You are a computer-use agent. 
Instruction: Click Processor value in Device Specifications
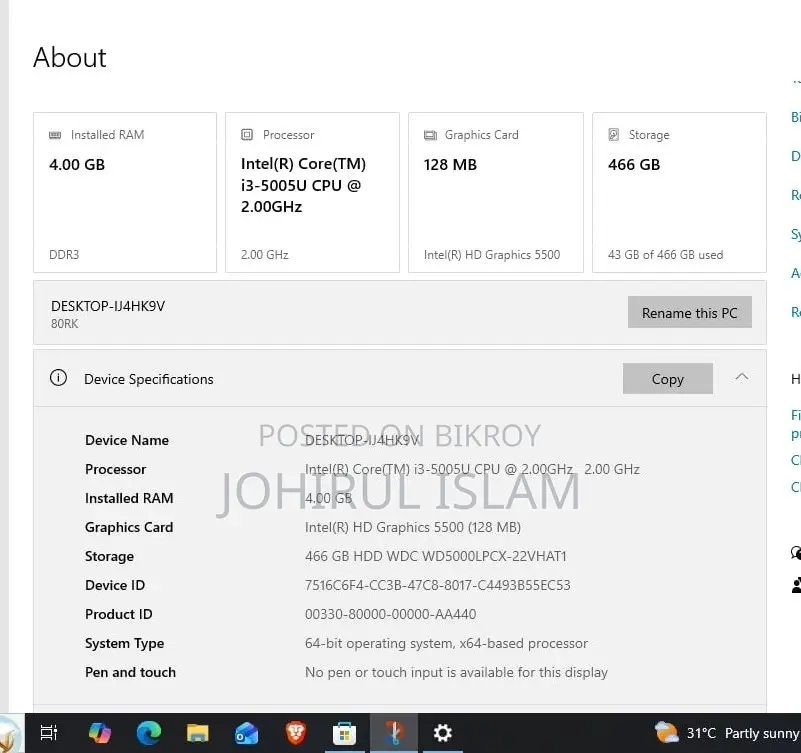[472, 469]
